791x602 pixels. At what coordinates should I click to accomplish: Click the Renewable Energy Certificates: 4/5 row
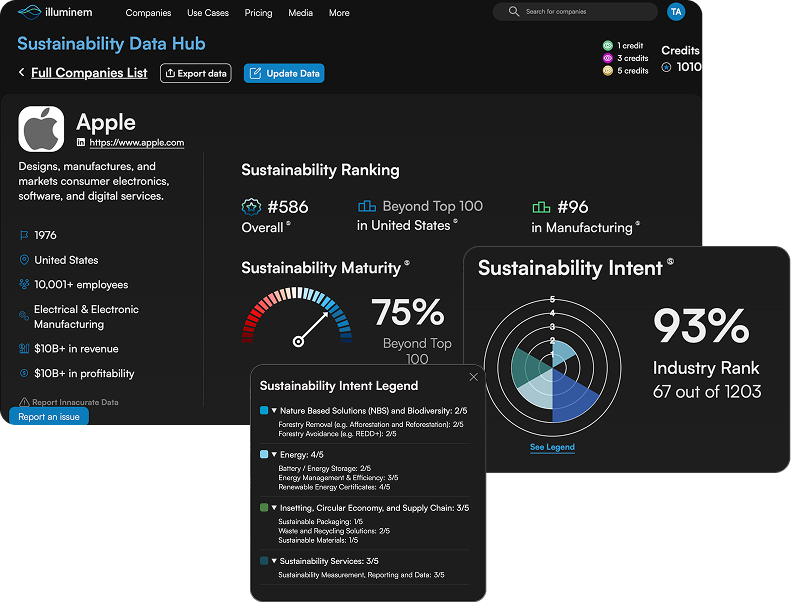334,487
